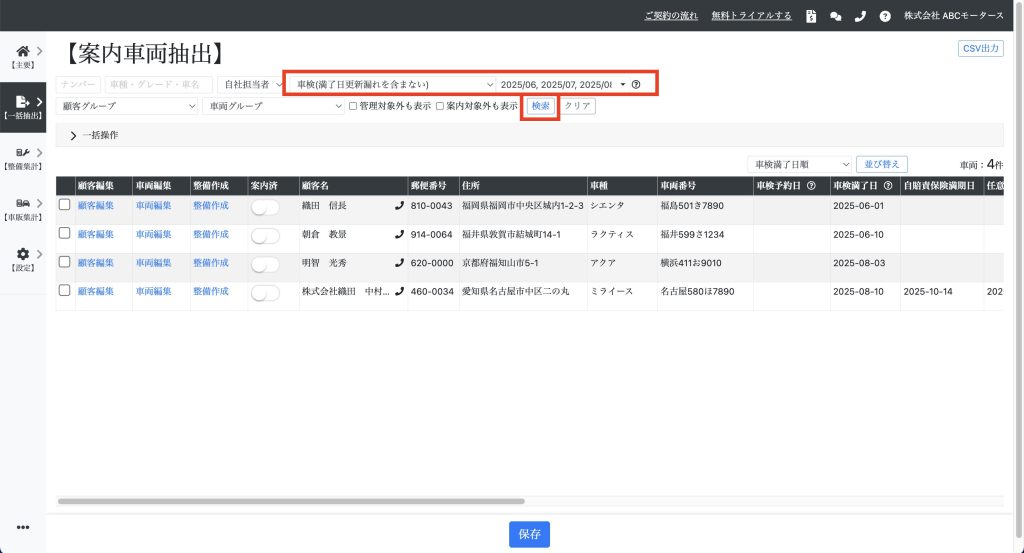
Task: Click 車両編集 link for 織田 信長
Action: coord(153,206)
